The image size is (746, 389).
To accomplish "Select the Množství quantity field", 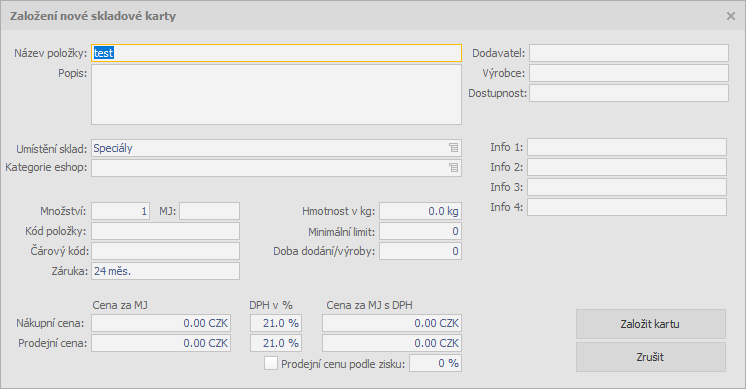I will pos(120,211).
